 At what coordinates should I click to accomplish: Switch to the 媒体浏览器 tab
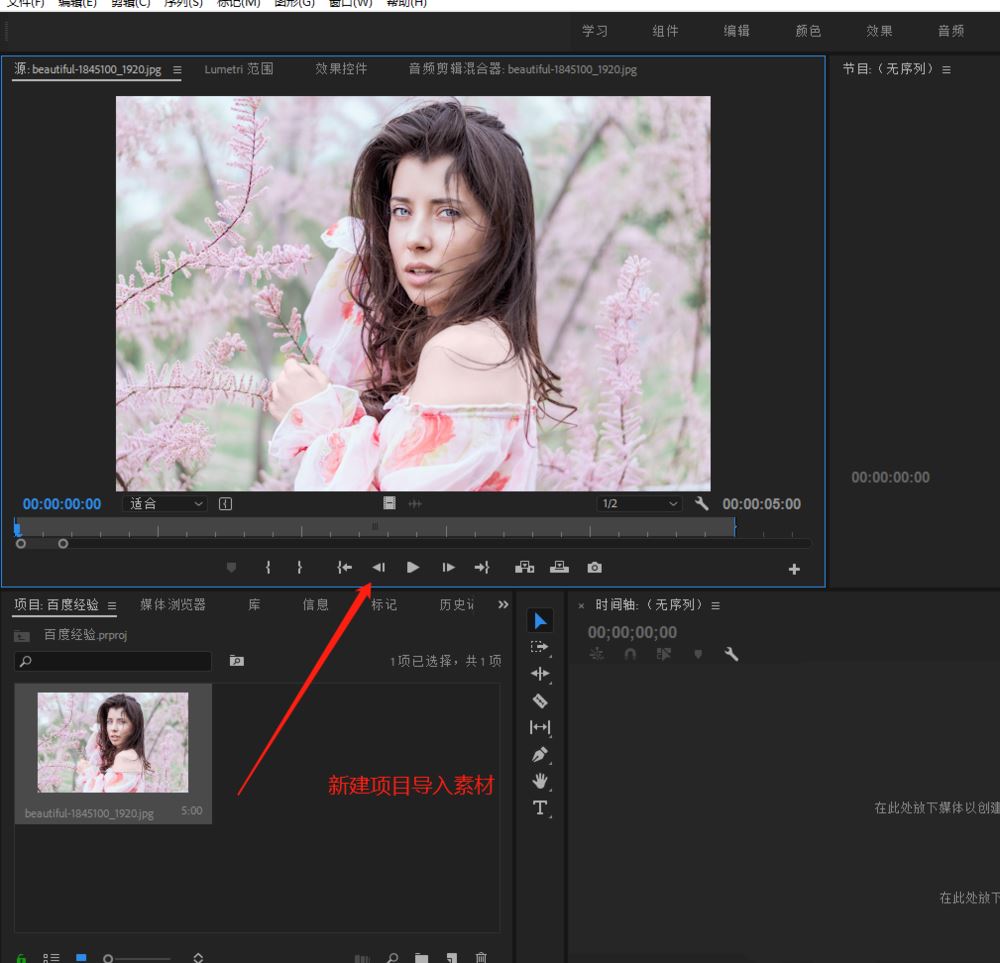pyautogui.click(x=173, y=605)
